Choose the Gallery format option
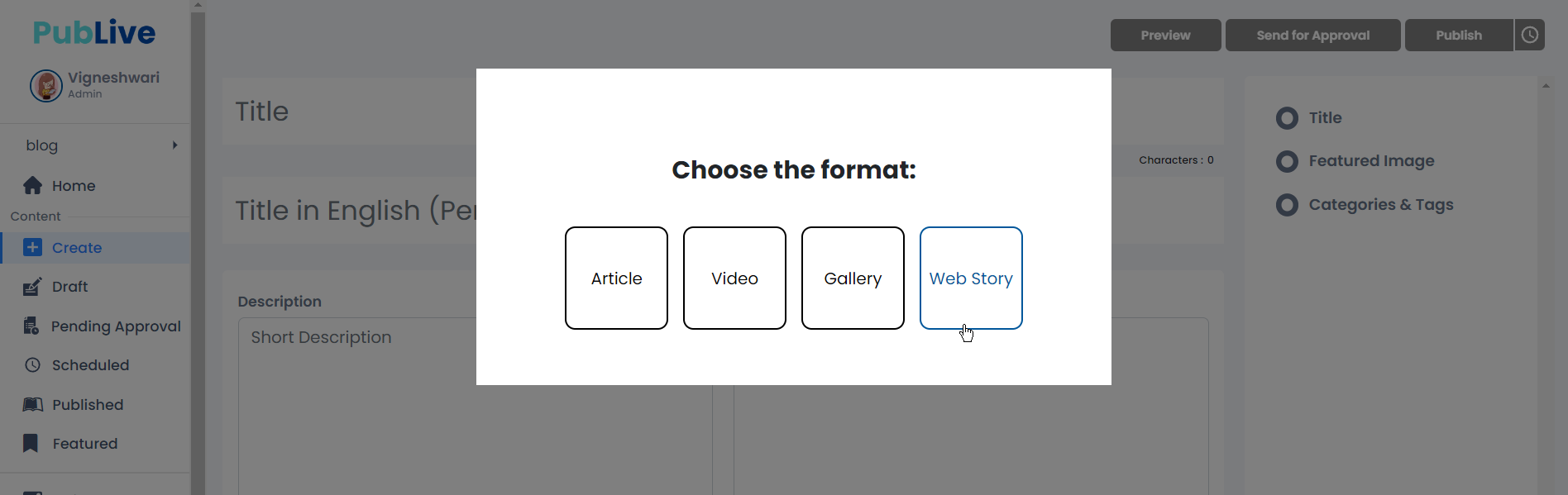 [x=853, y=278]
